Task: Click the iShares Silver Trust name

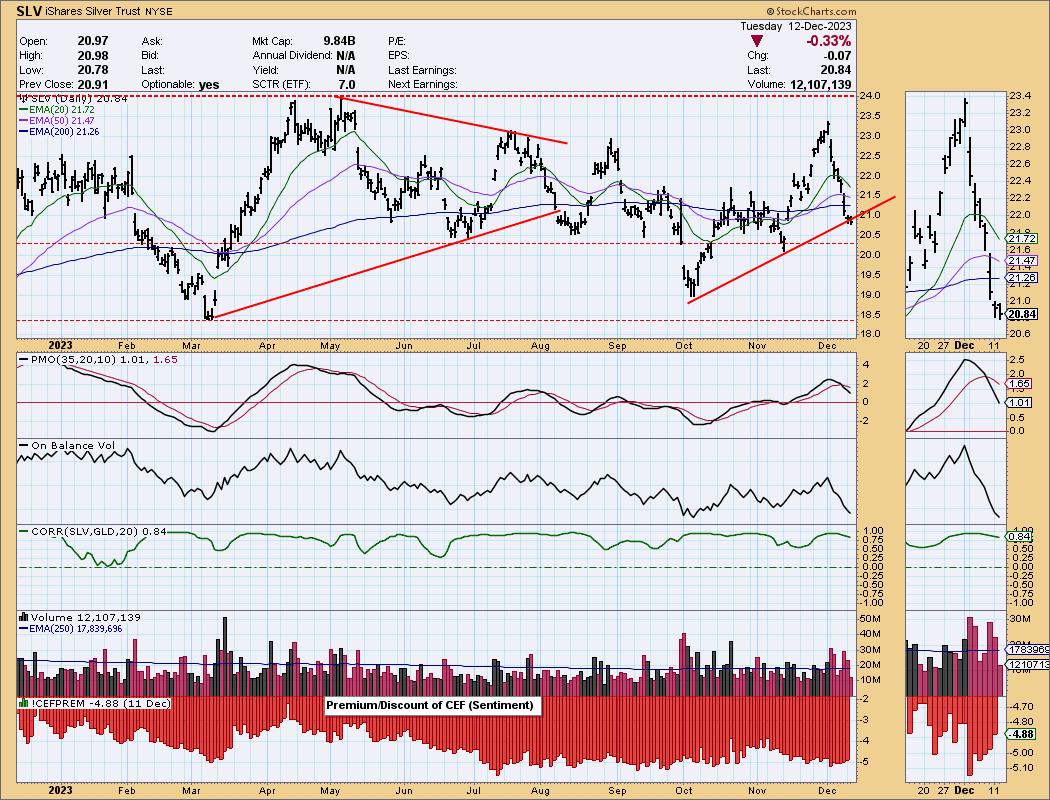Action: pyautogui.click(x=93, y=11)
